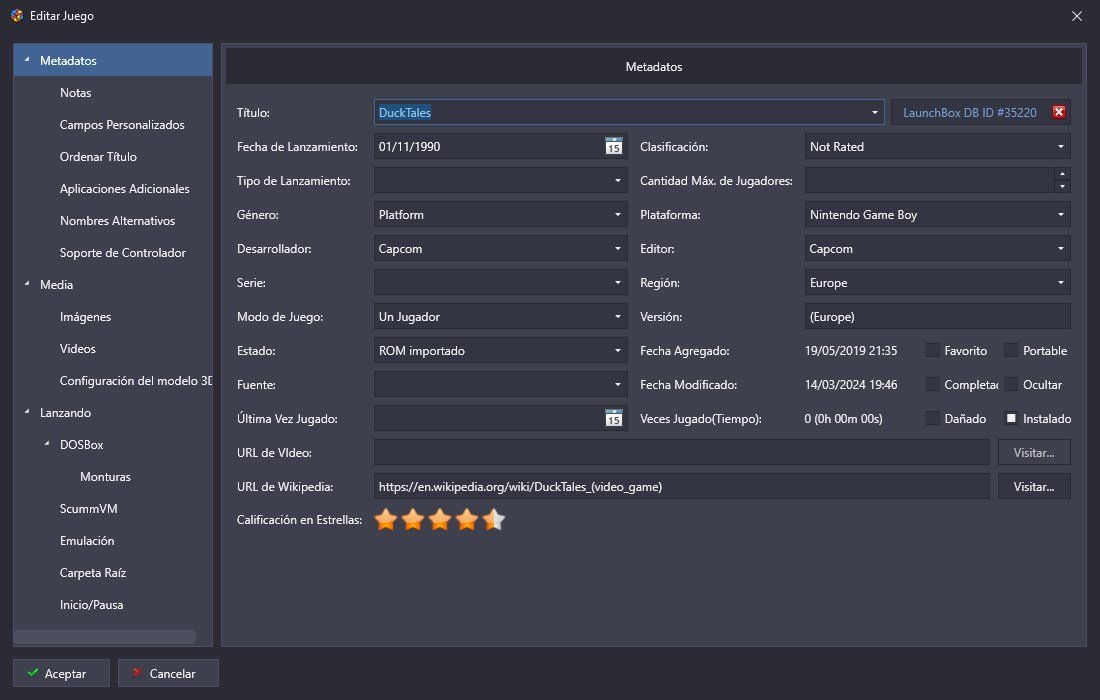Click the Cancelar button
1100x700 pixels.
click(168, 673)
